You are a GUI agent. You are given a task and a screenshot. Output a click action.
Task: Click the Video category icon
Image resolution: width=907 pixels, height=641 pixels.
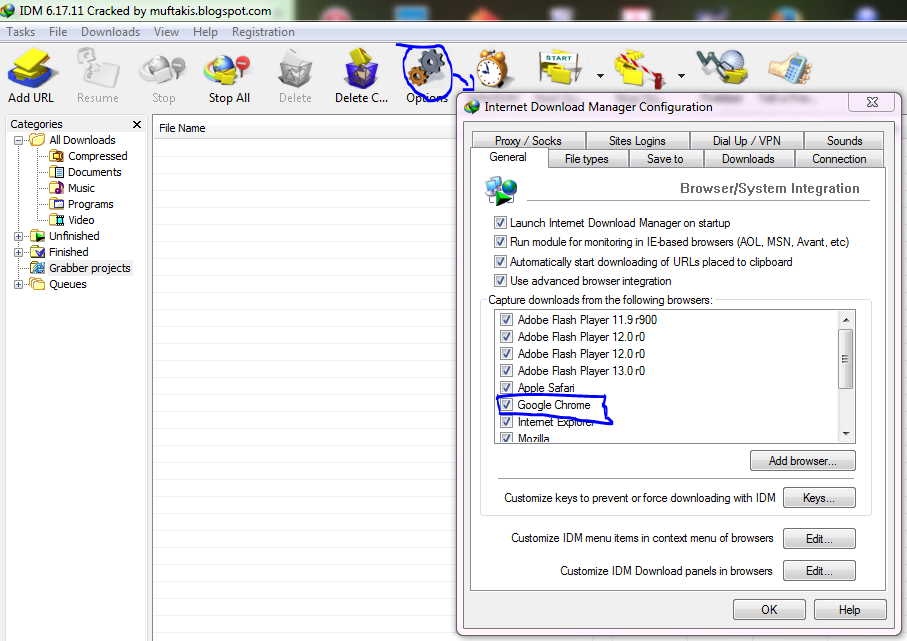point(57,220)
